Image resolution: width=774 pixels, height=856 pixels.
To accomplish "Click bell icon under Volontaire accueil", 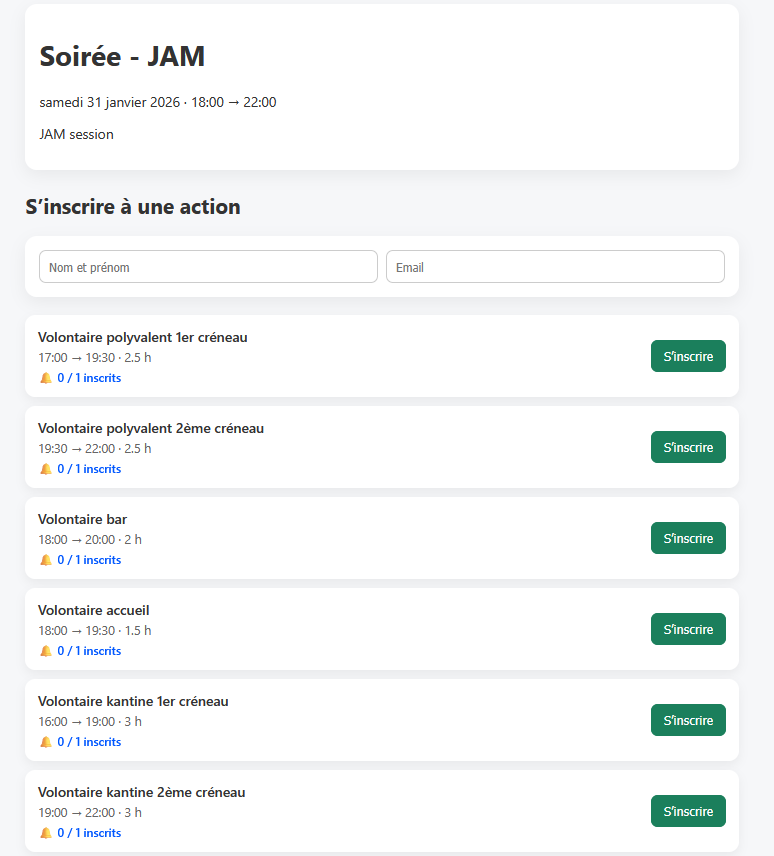I will pyautogui.click(x=45, y=651).
